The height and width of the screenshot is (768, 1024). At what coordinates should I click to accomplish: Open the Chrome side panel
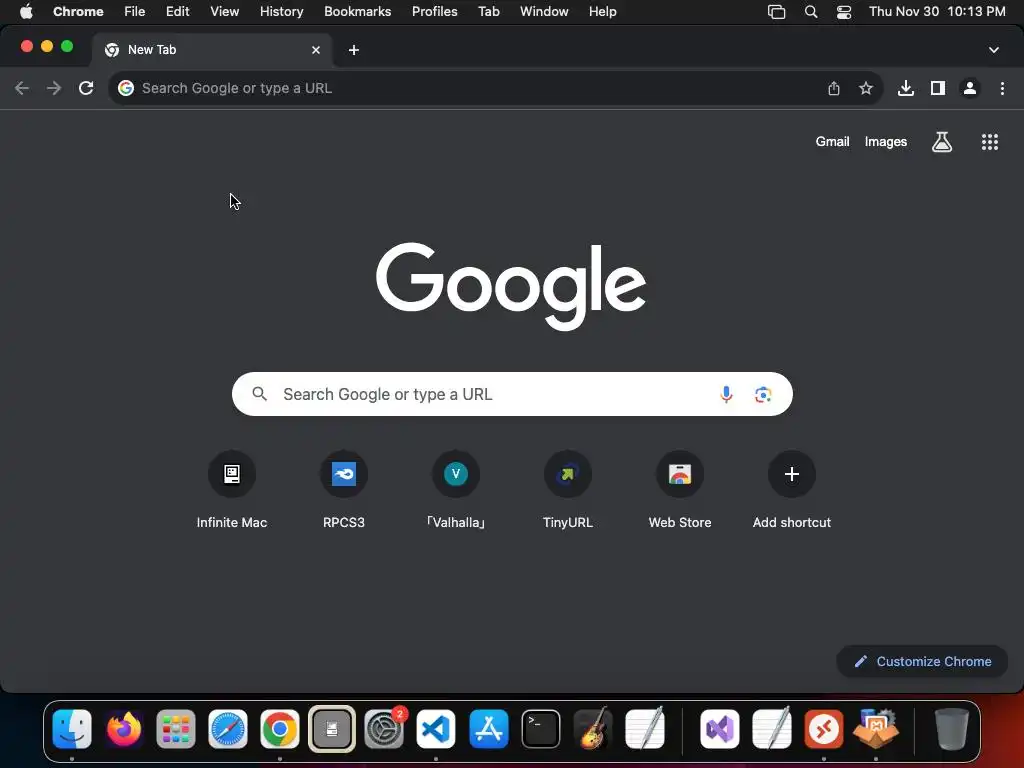point(938,88)
